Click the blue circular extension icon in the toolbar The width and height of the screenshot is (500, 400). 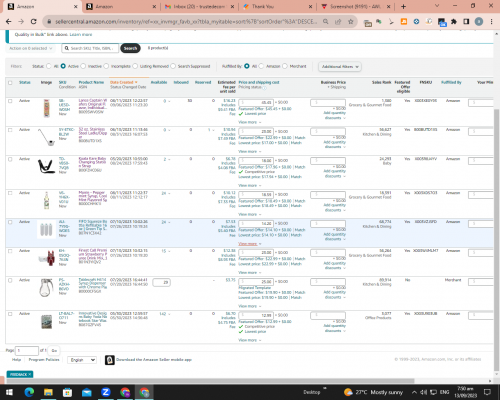pos(416,22)
